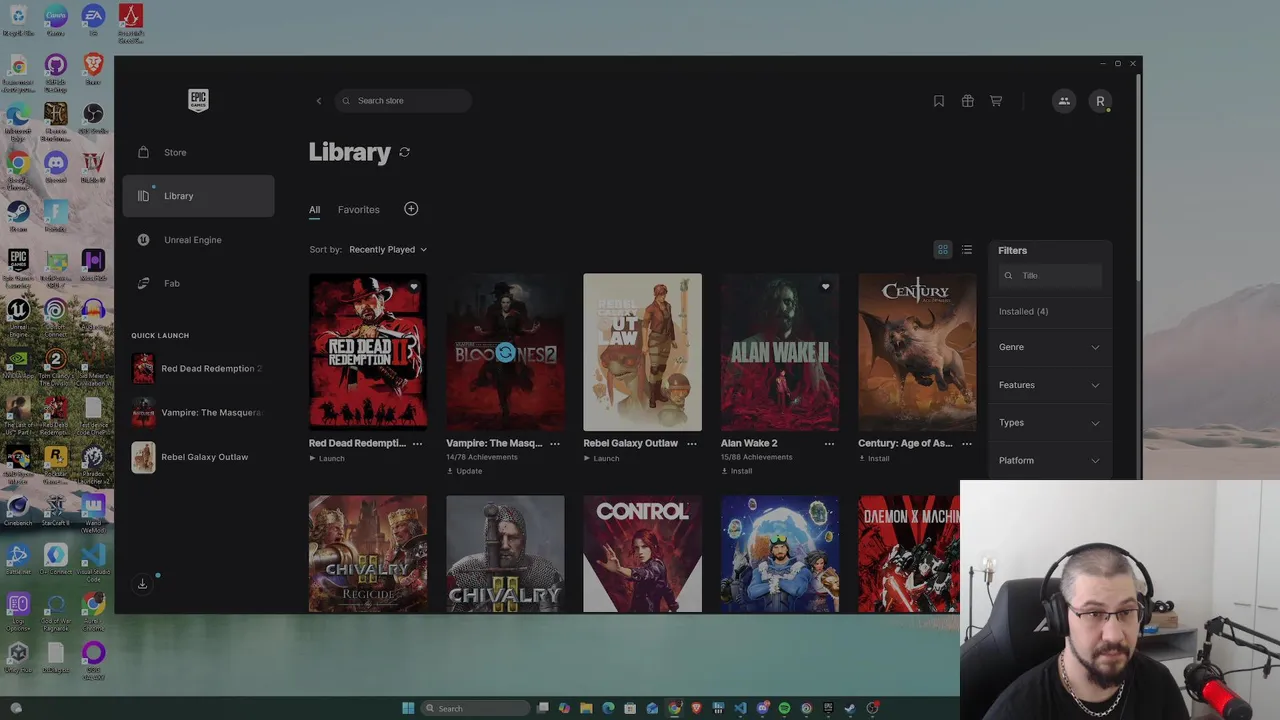Viewport: 1280px width, 720px height.
Task: Expand the Types filter
Action: 1049,423
